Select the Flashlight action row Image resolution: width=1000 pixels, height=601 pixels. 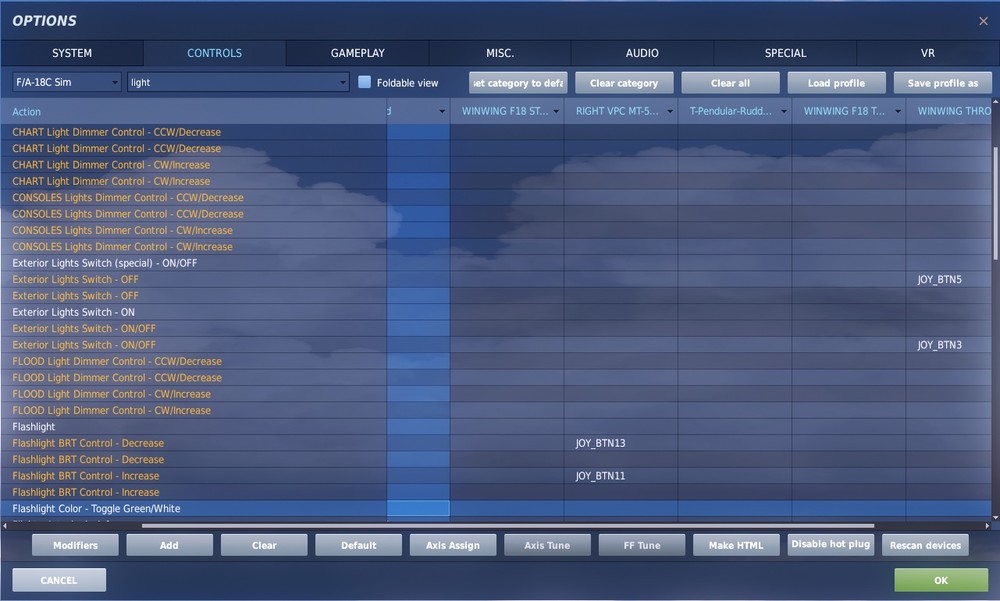[193, 427]
